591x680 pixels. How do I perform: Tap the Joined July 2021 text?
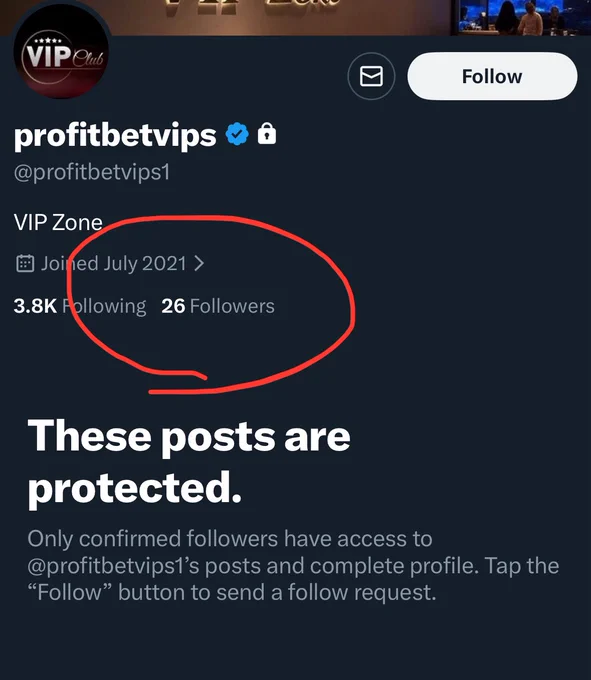click(114, 263)
